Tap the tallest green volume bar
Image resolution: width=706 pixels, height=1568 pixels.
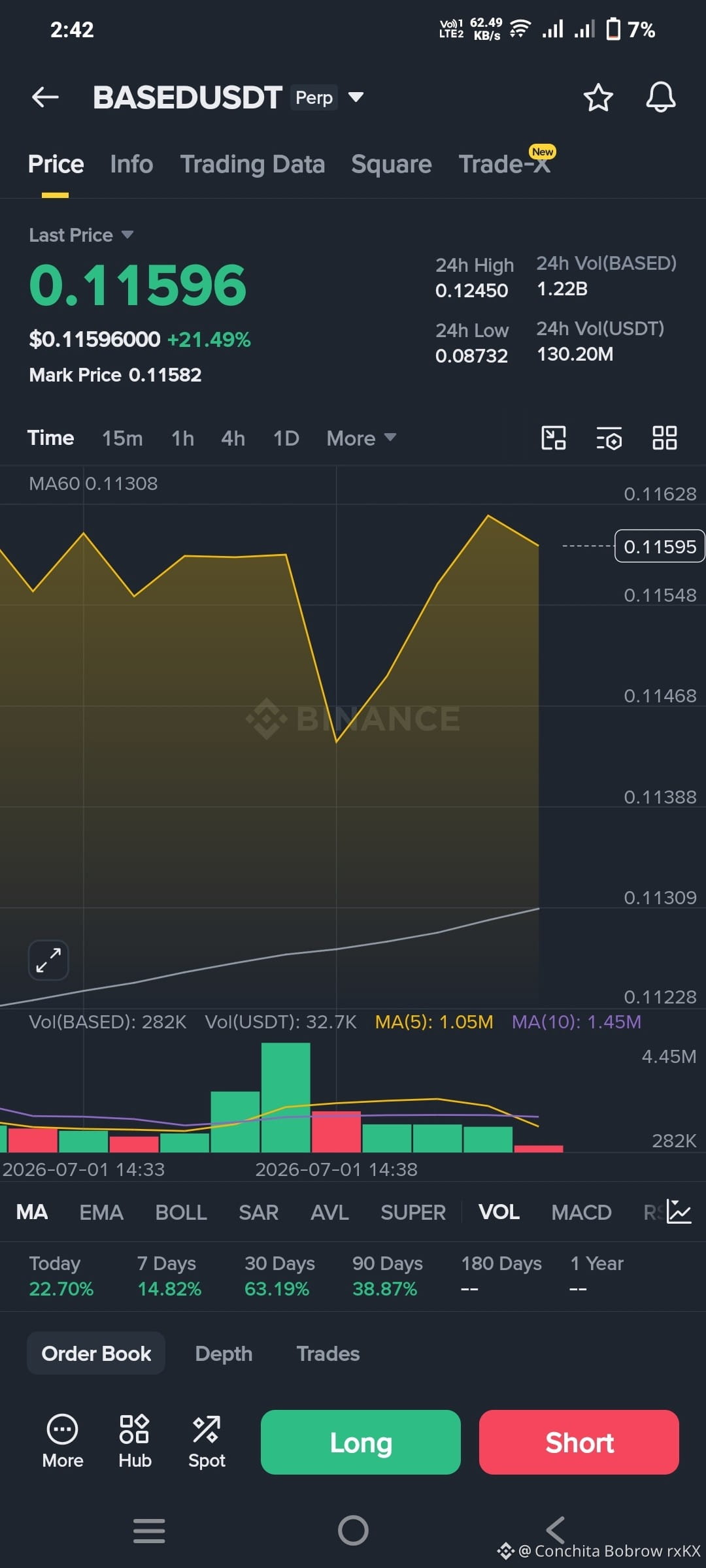click(286, 1098)
